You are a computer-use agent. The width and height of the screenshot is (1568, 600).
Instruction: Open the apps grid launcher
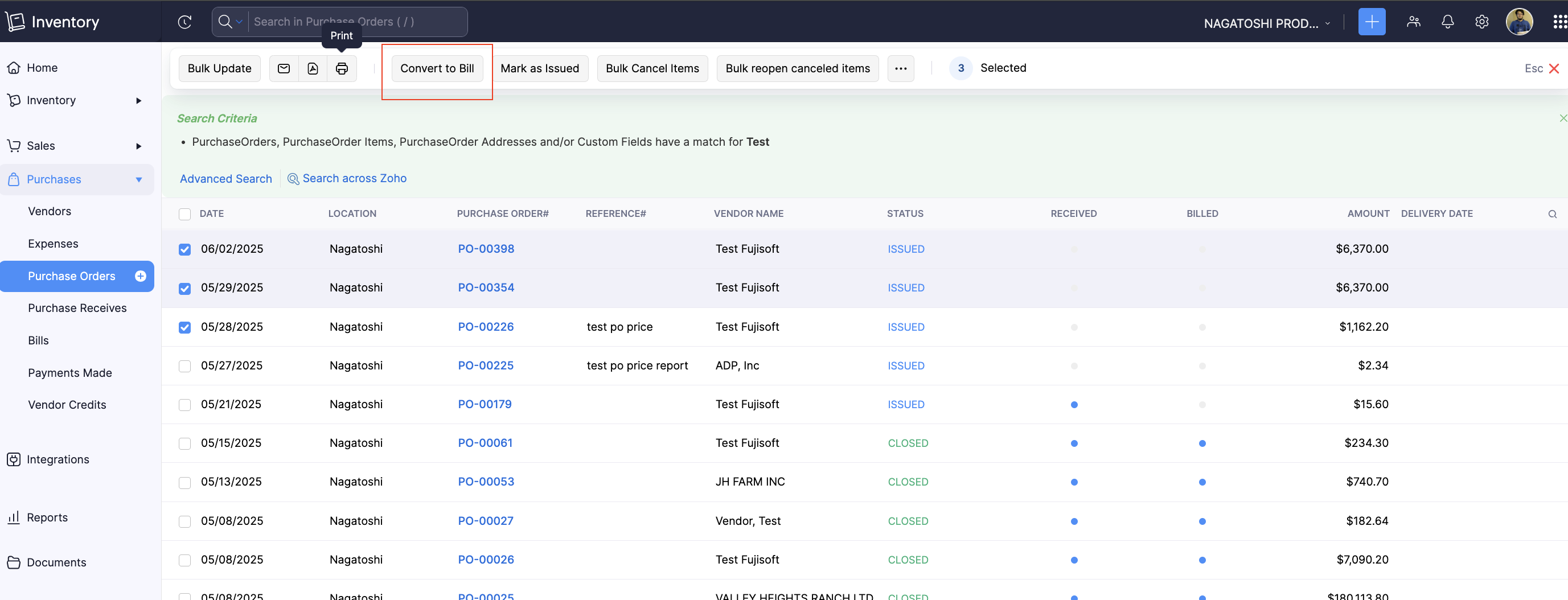tap(1559, 23)
